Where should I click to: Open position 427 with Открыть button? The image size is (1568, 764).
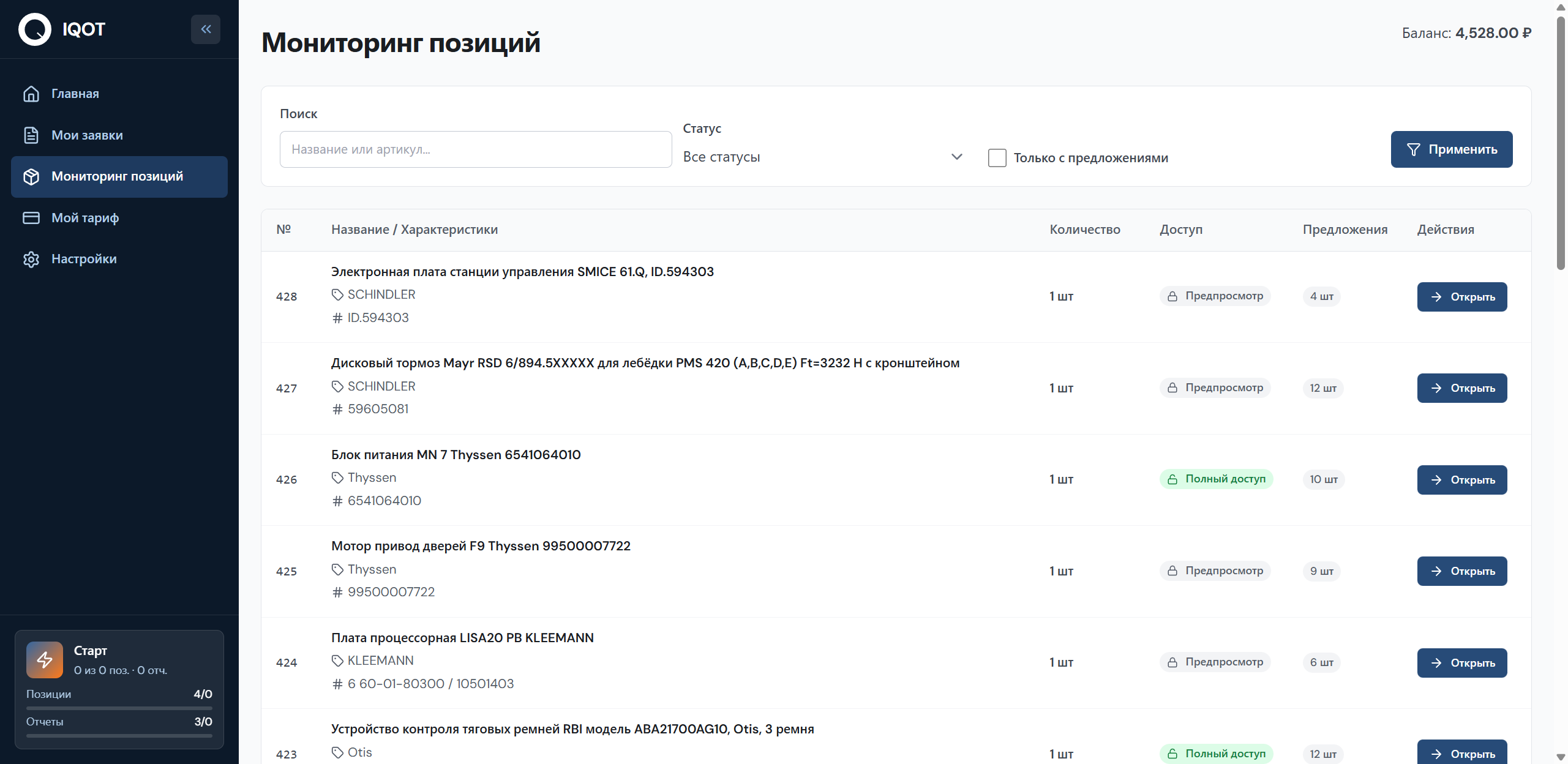1461,388
